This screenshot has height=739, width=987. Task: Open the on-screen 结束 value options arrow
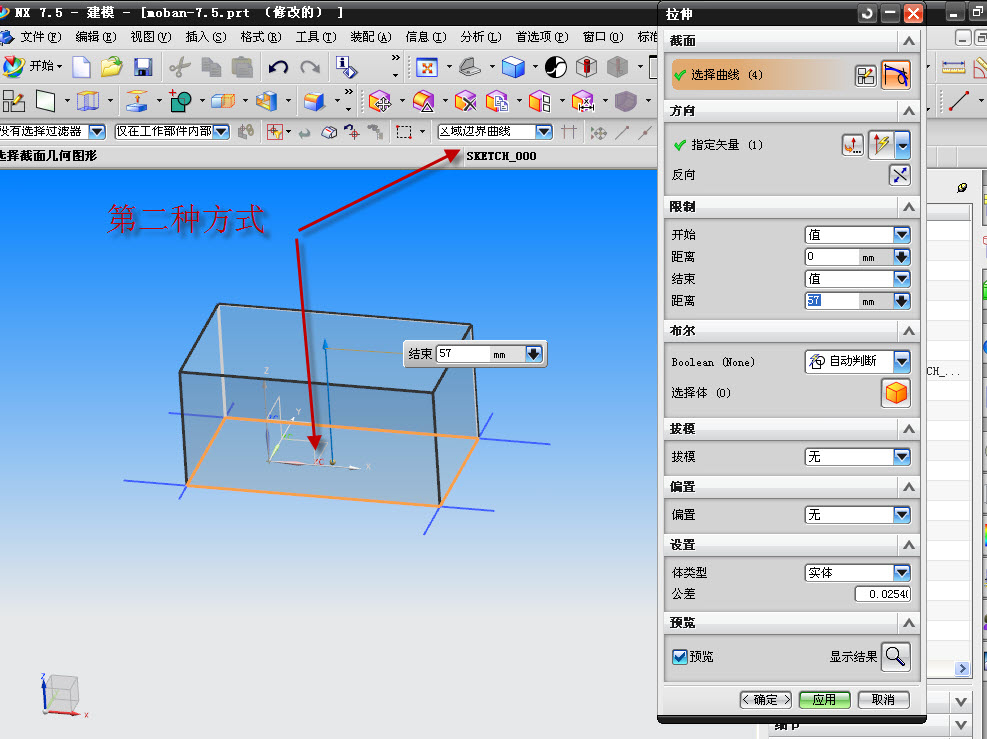point(534,354)
